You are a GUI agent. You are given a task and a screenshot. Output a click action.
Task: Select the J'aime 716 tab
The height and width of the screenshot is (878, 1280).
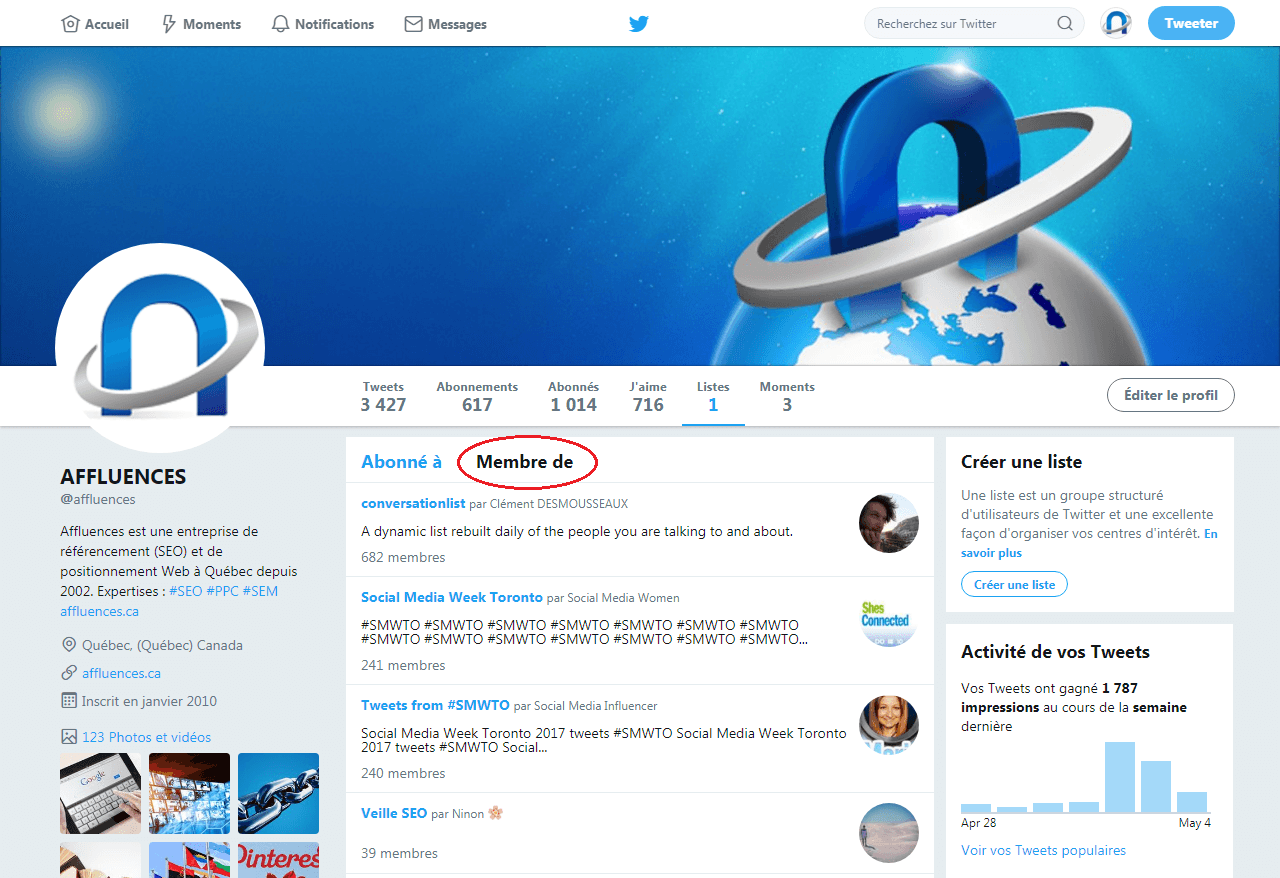click(648, 396)
